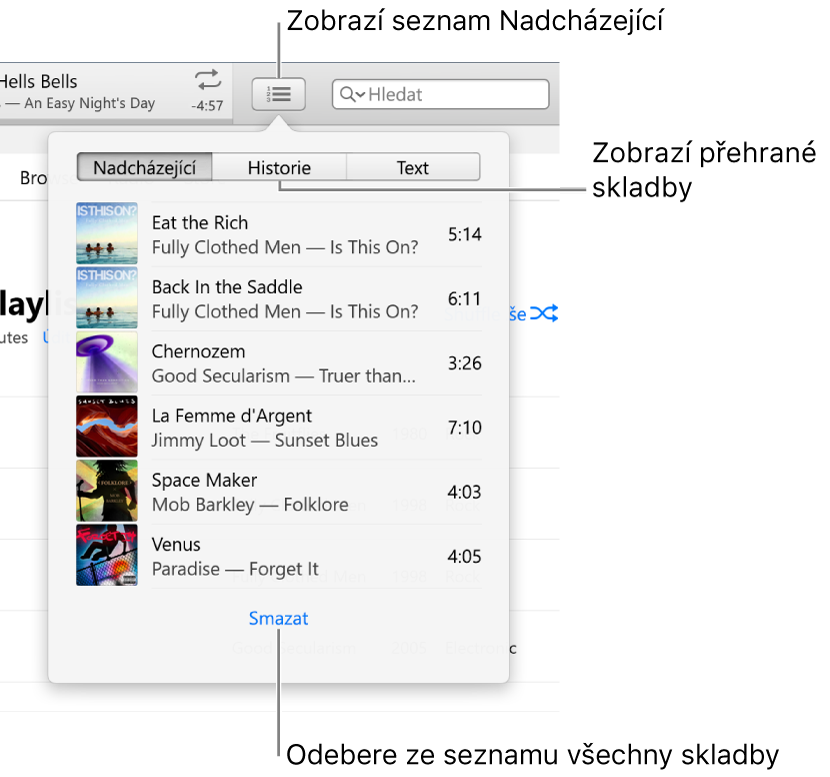Click the Space Maker album artwork
830x777 pixels.
pyautogui.click(x=106, y=491)
